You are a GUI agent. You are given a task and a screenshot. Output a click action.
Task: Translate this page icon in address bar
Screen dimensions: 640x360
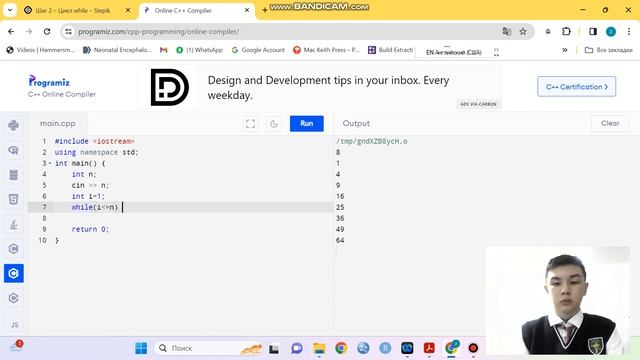(x=507, y=31)
